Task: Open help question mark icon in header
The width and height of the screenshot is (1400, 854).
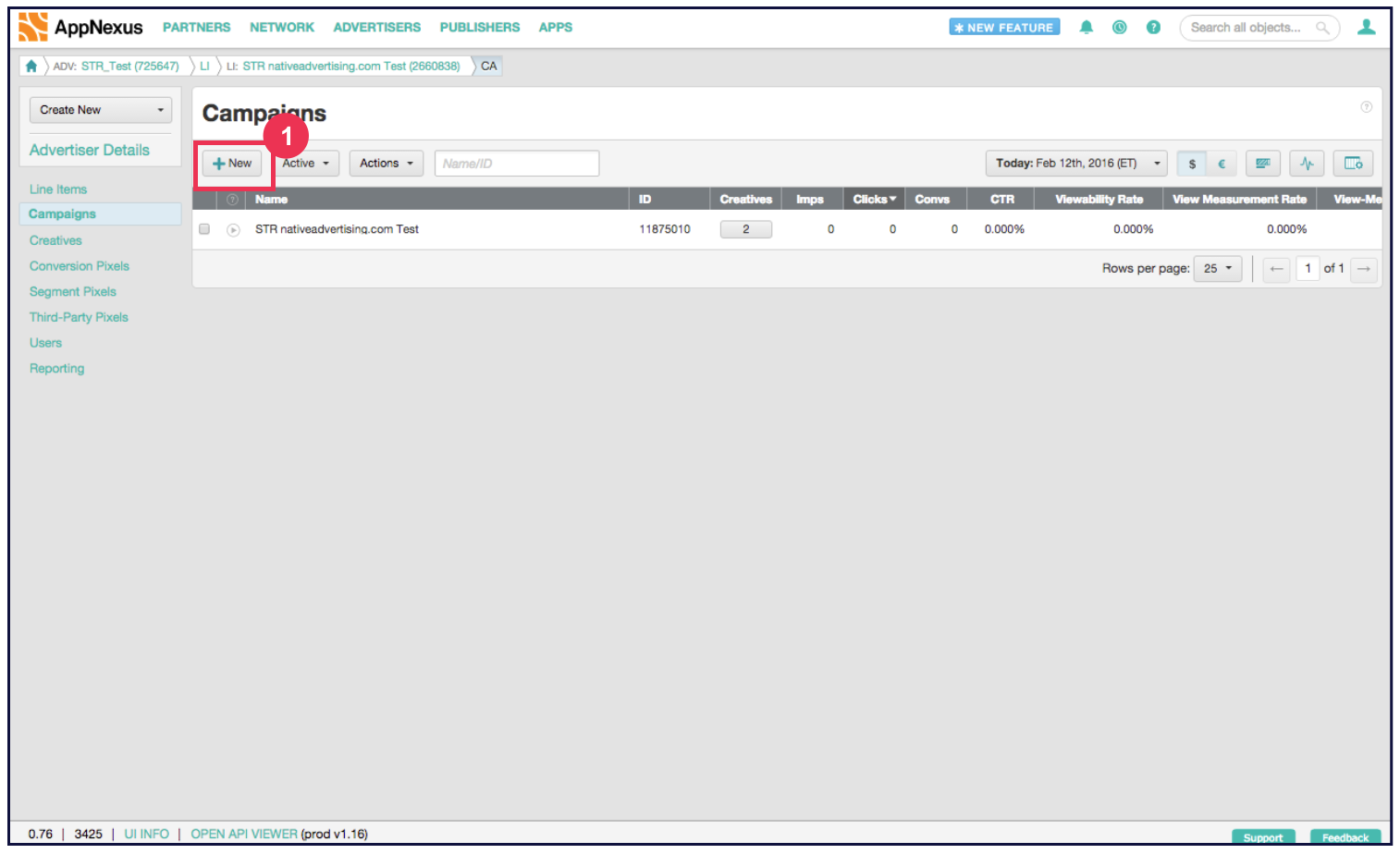Action: point(1153,27)
